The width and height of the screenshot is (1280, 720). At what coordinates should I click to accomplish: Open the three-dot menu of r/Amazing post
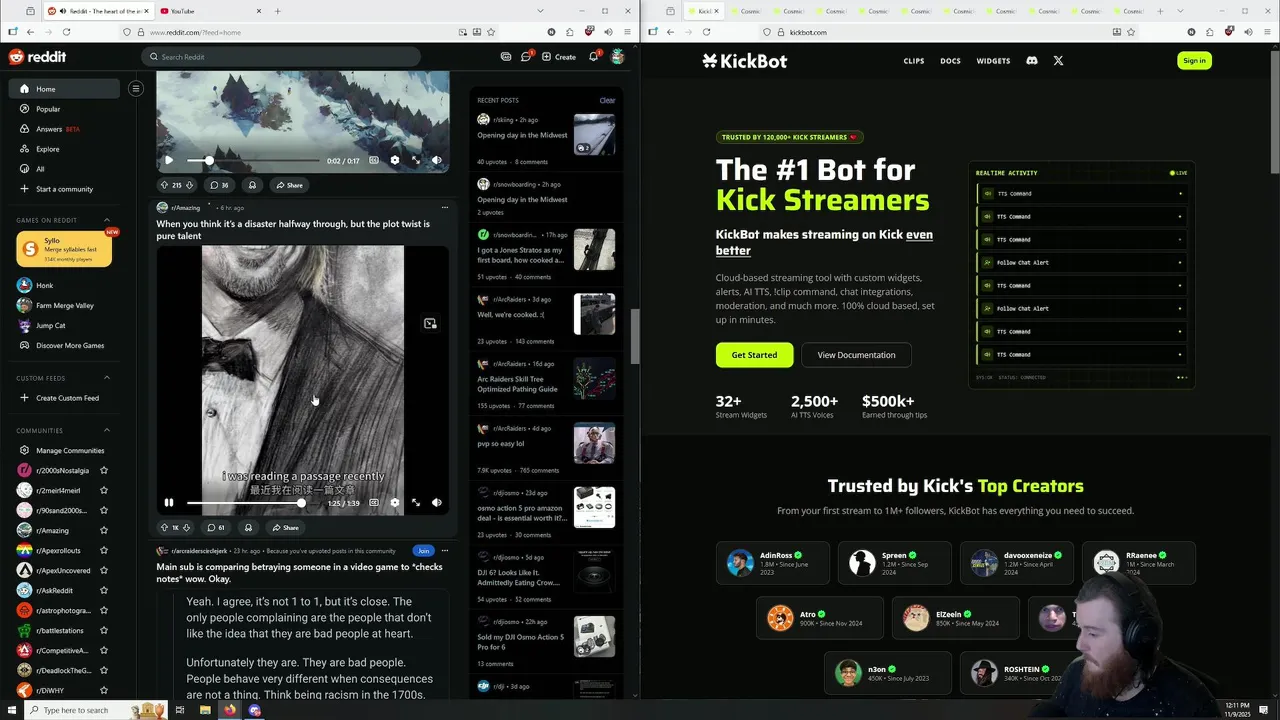click(x=445, y=208)
